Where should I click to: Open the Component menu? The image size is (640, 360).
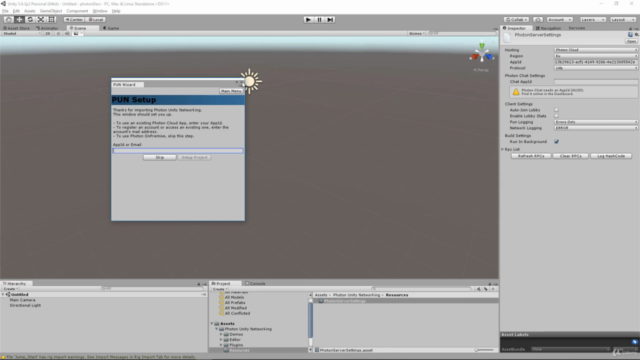(77, 11)
